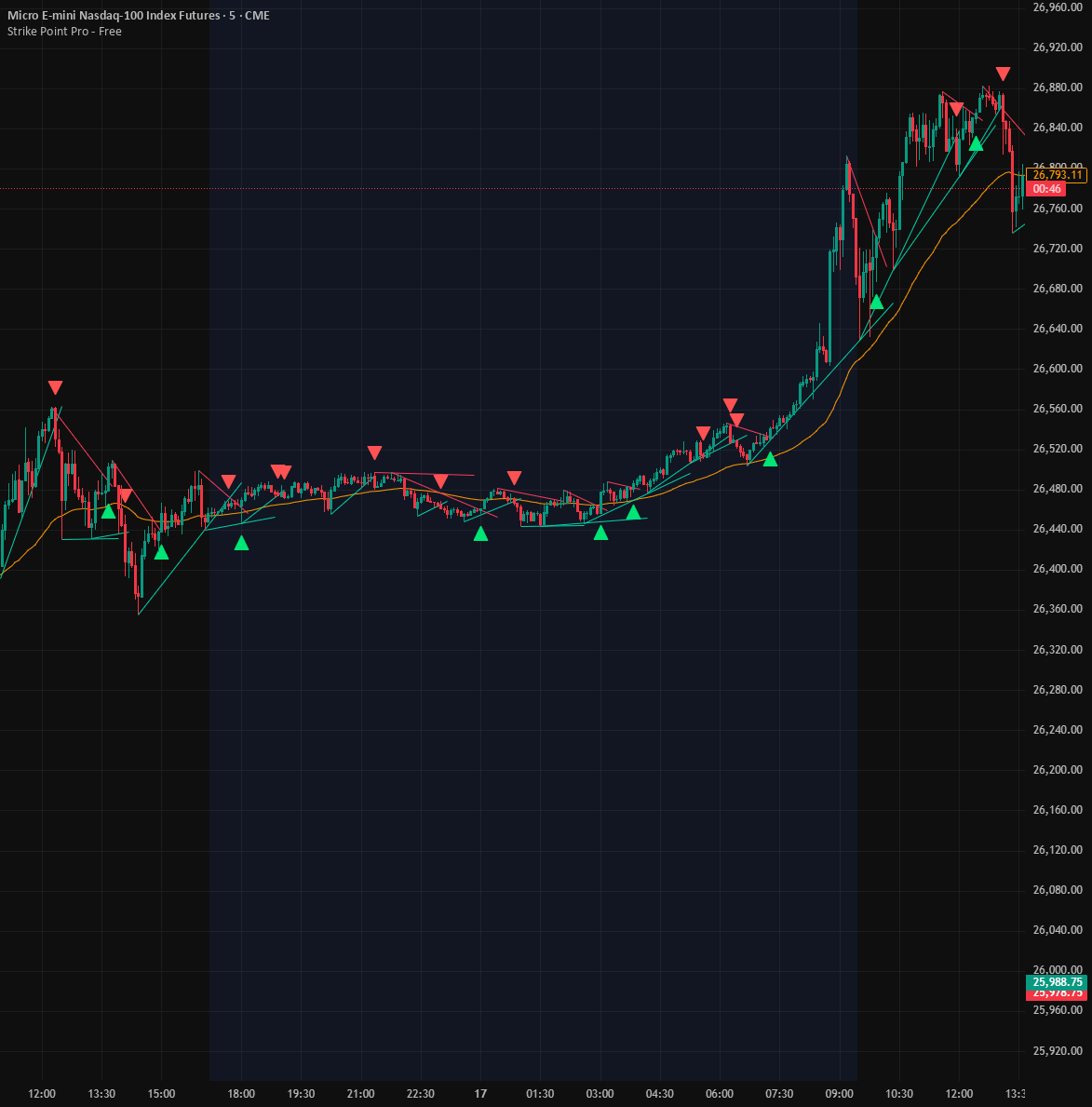This screenshot has height=1107, width=1092.
Task: Click the 25,960.00 price axis label
Action: [x=1057, y=1010]
